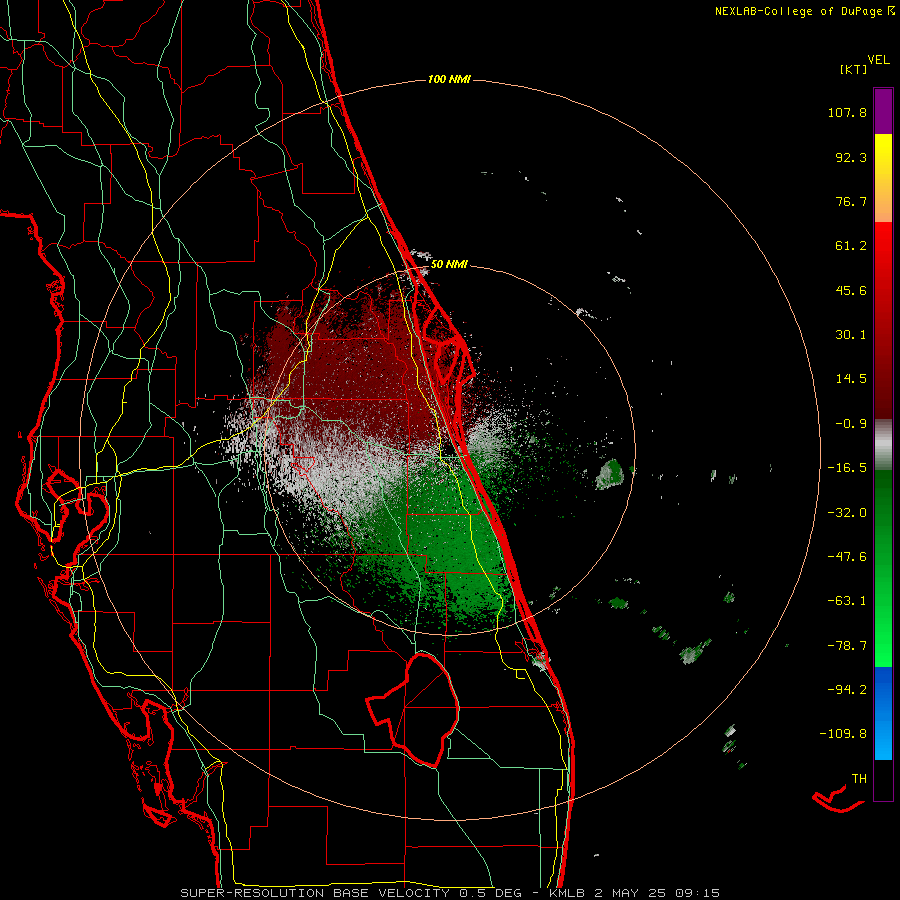
Task: Click the [KT] units label
Action: (x=854, y=69)
